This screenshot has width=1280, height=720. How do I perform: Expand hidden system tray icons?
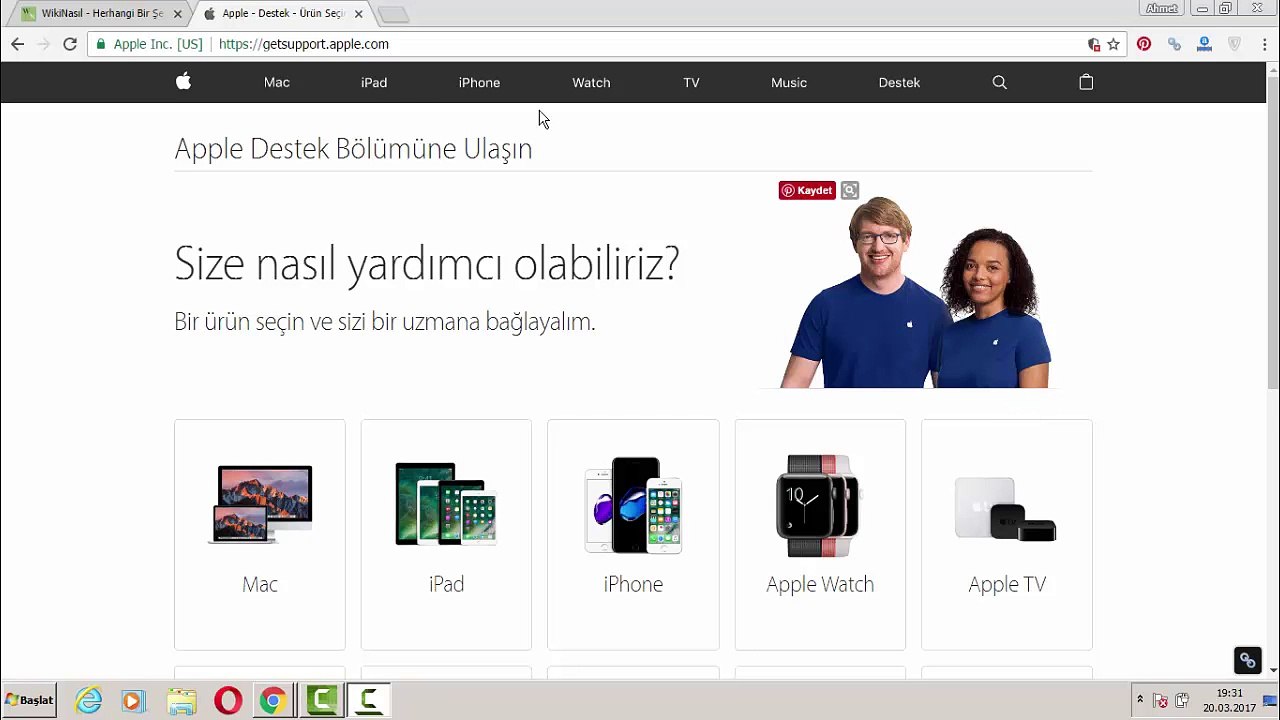click(x=1140, y=699)
